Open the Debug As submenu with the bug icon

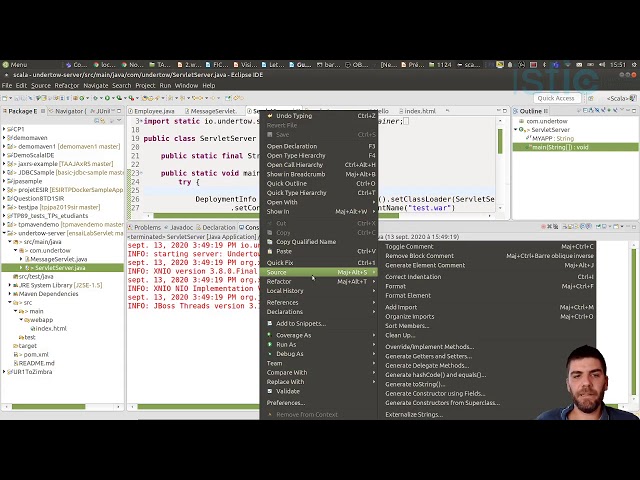coord(289,353)
